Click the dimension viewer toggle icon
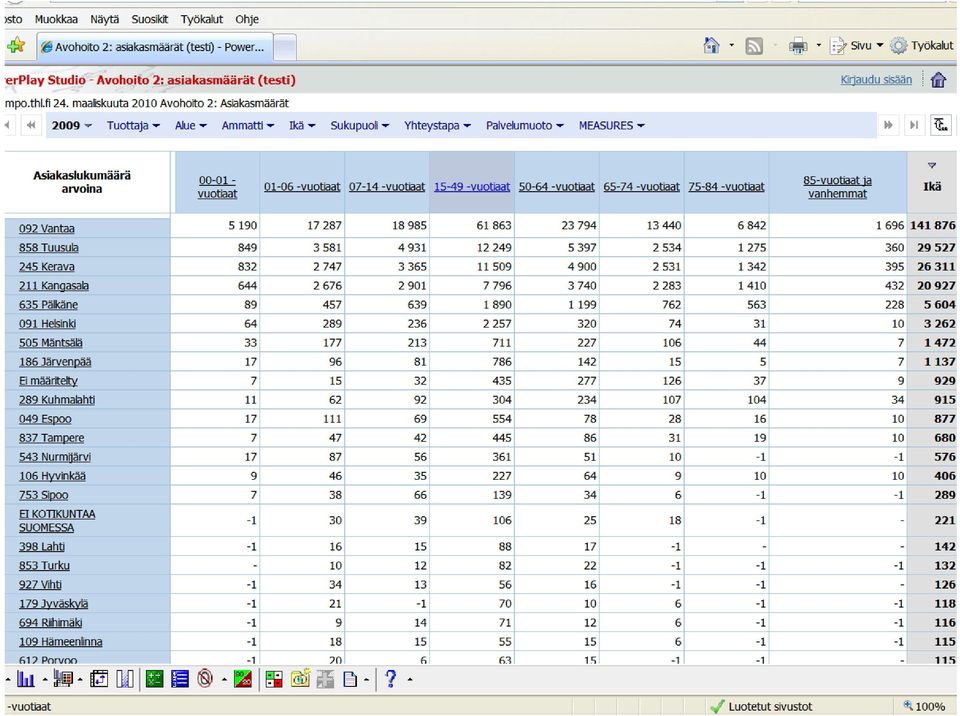The width and height of the screenshot is (960, 716). click(941, 125)
